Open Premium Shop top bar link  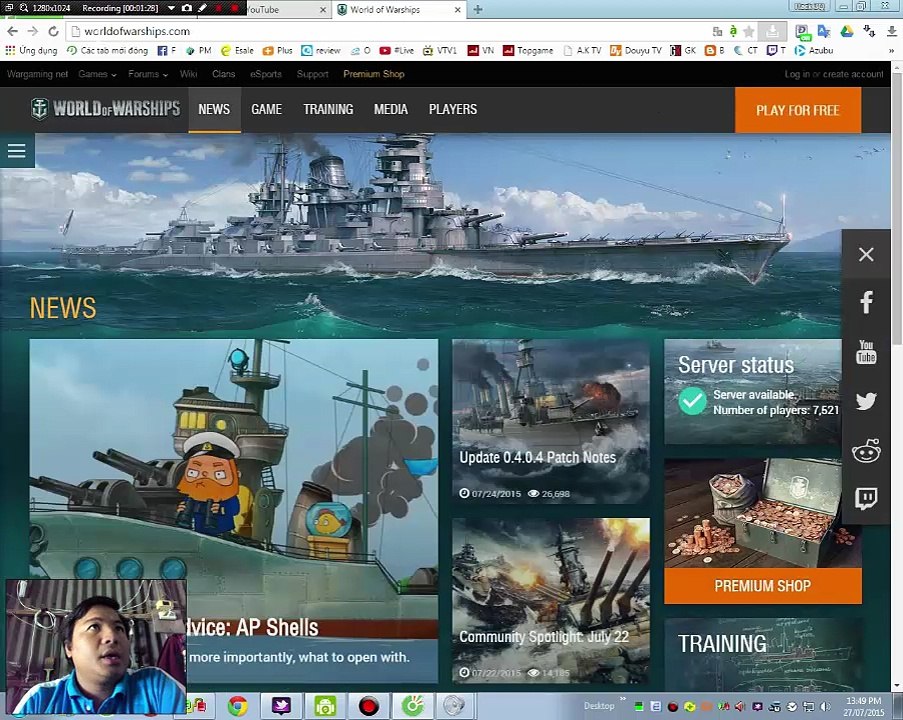[374, 74]
